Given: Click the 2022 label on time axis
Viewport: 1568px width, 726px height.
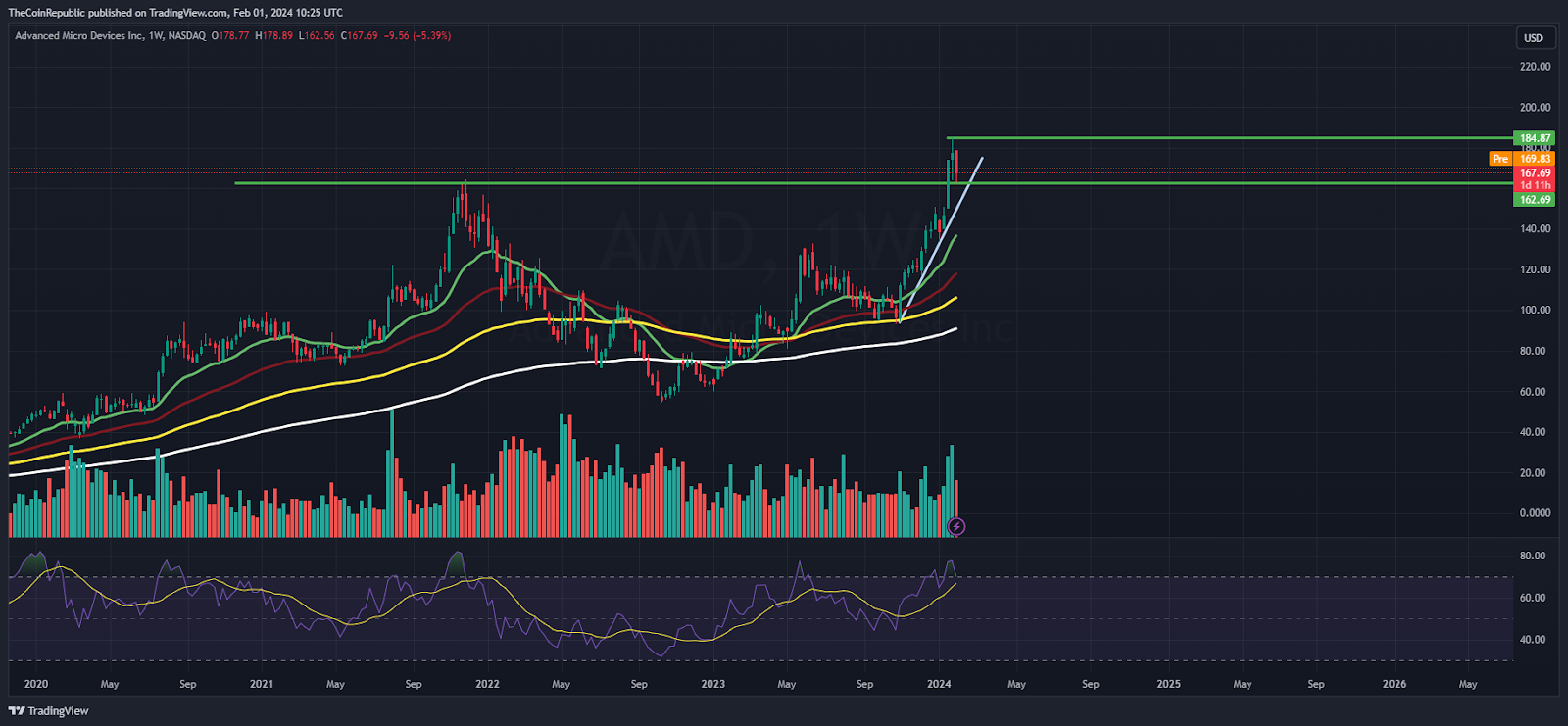Looking at the screenshot, I should point(487,684).
